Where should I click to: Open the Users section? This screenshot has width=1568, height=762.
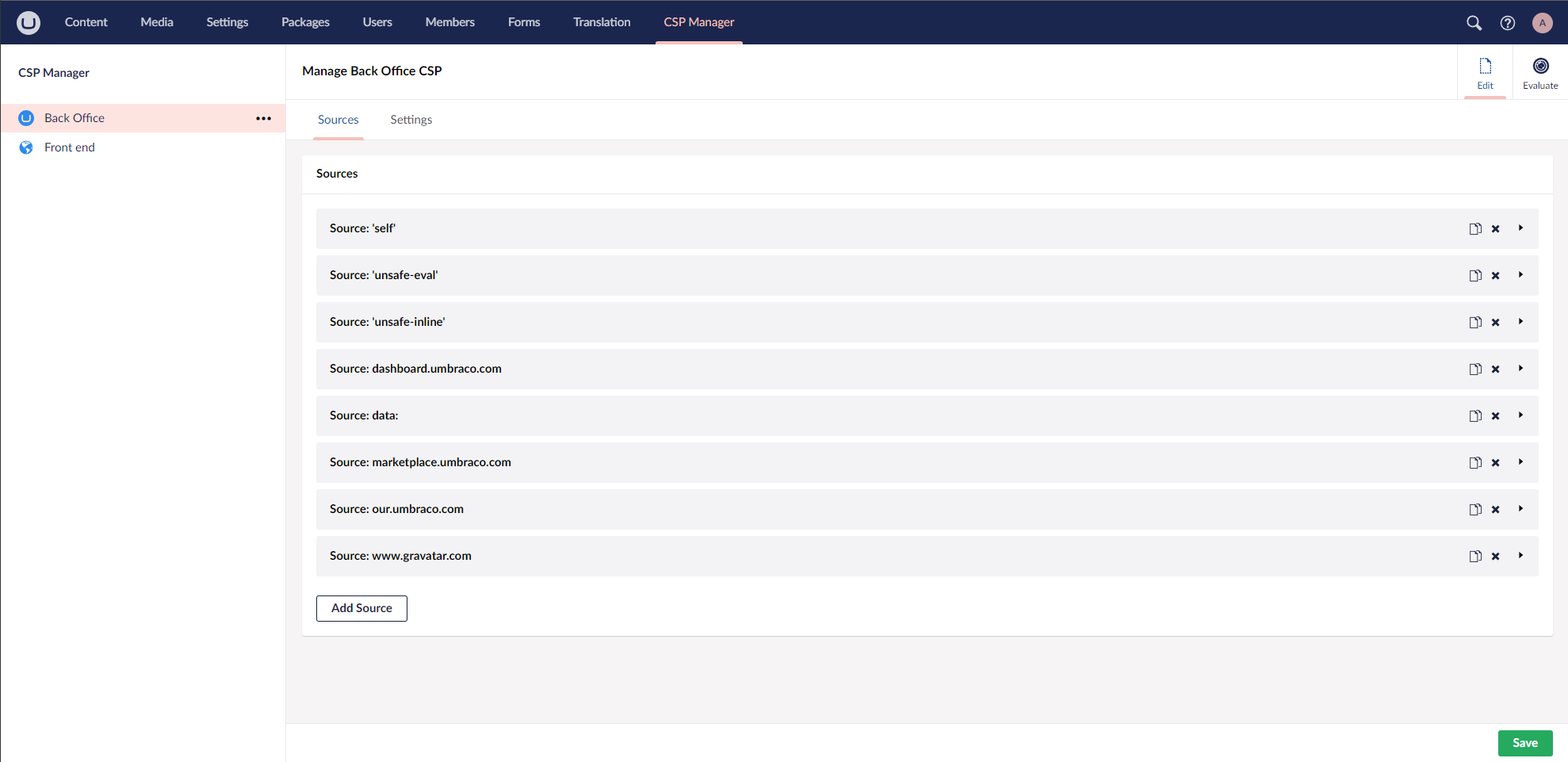[x=377, y=22]
